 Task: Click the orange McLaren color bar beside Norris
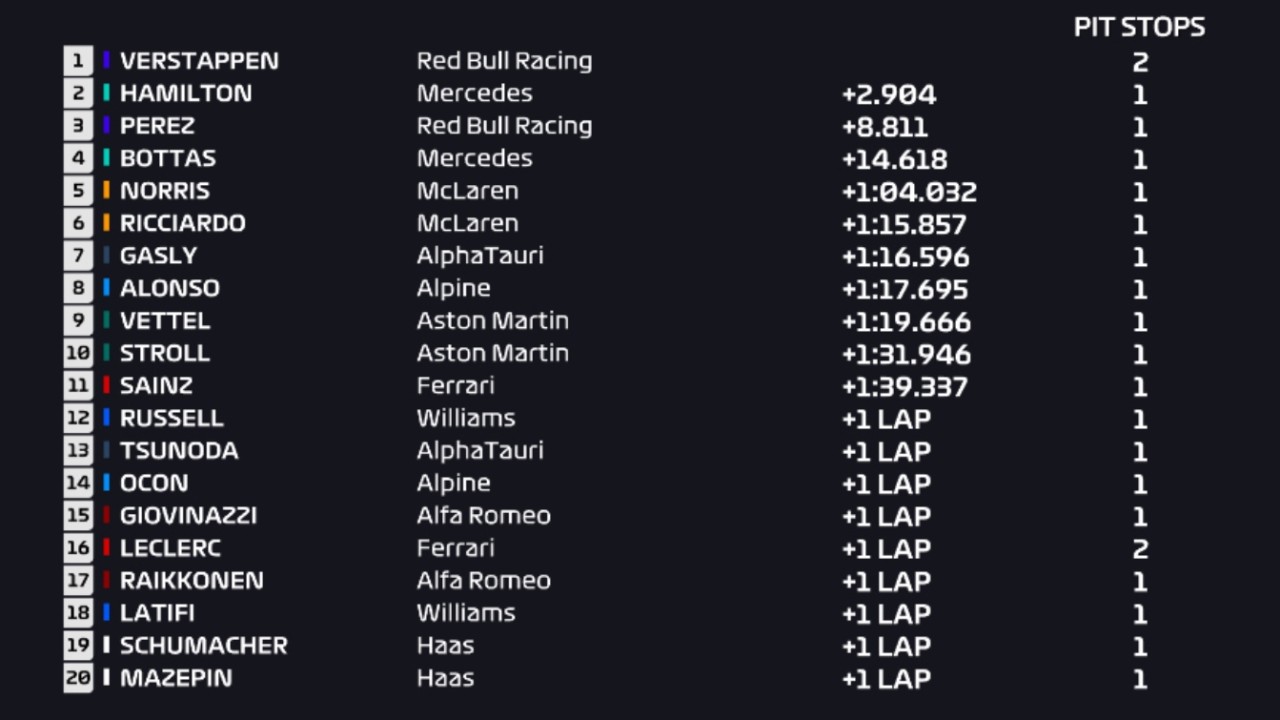pos(106,190)
